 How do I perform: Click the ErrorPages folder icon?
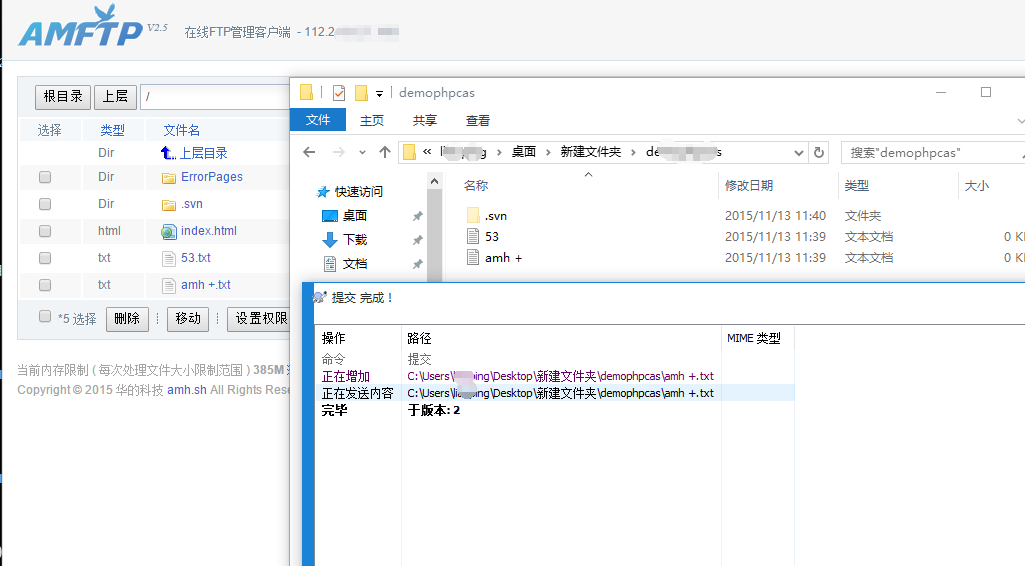tap(168, 178)
